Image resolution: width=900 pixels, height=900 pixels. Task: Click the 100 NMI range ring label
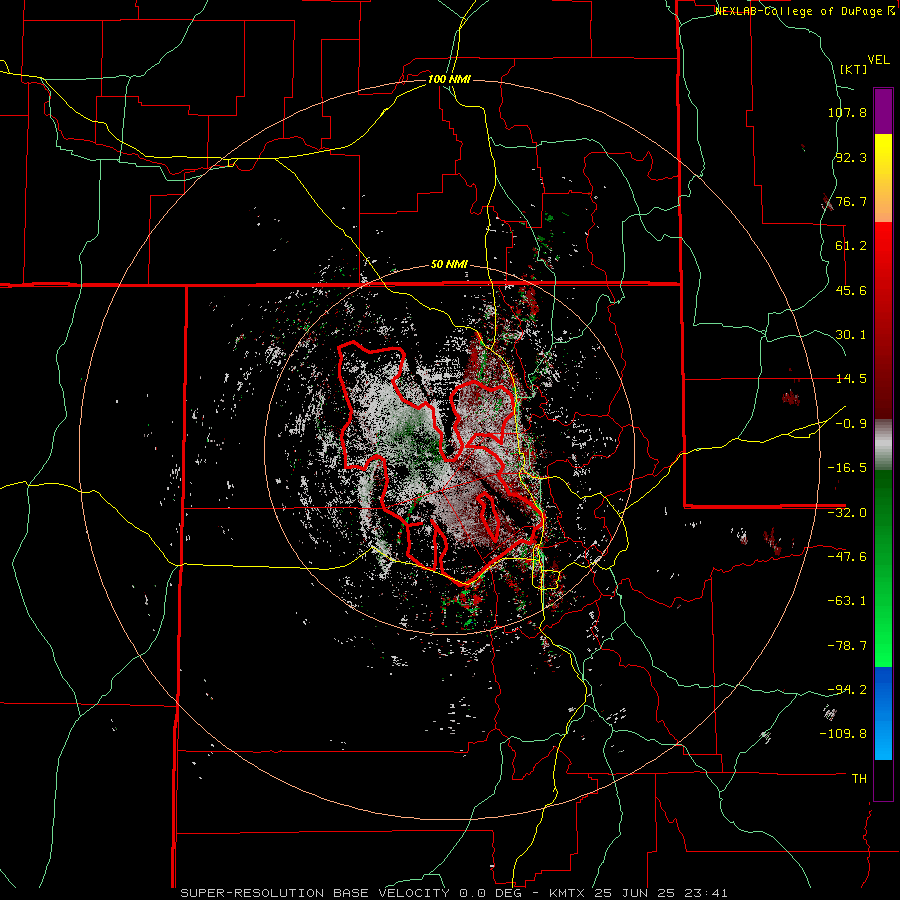[x=449, y=79]
